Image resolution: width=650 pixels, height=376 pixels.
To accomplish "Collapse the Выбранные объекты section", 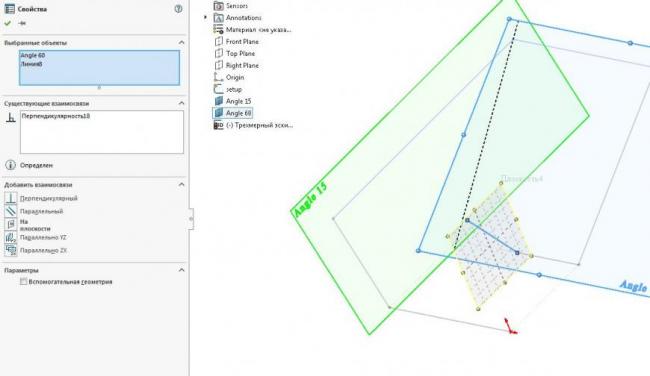I will click(x=181, y=43).
